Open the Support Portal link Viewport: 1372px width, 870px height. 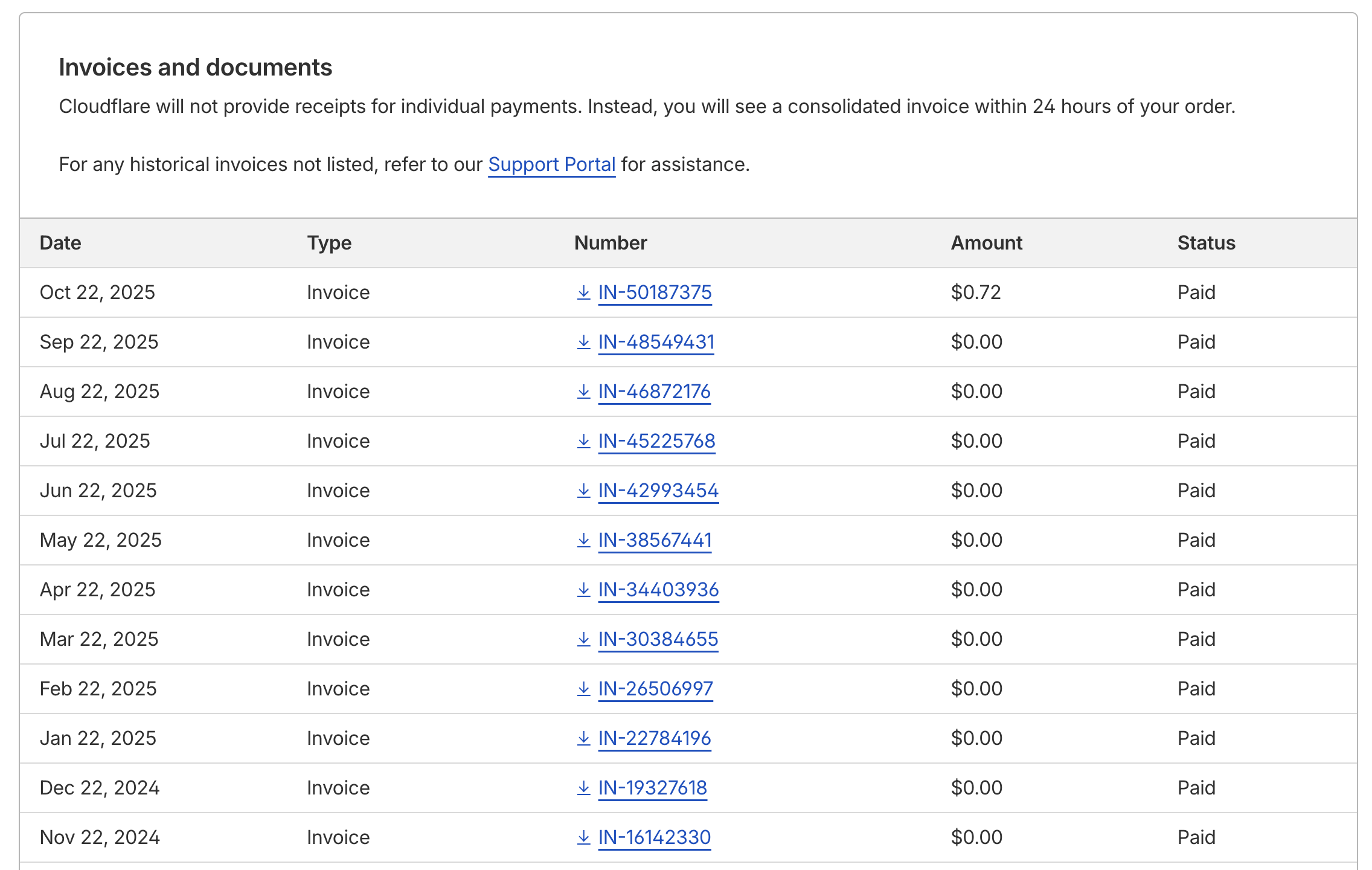pyautogui.click(x=551, y=164)
